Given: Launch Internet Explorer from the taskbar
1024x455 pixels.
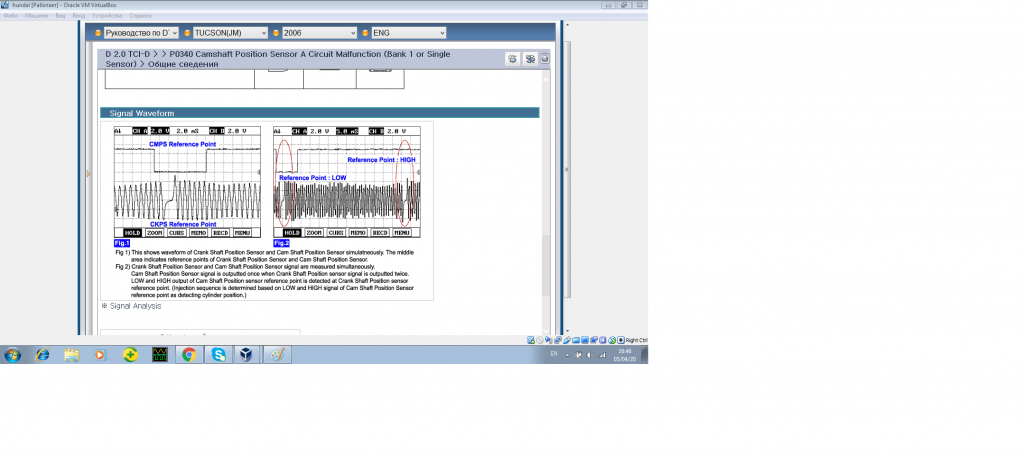Looking at the screenshot, I should pos(42,354).
